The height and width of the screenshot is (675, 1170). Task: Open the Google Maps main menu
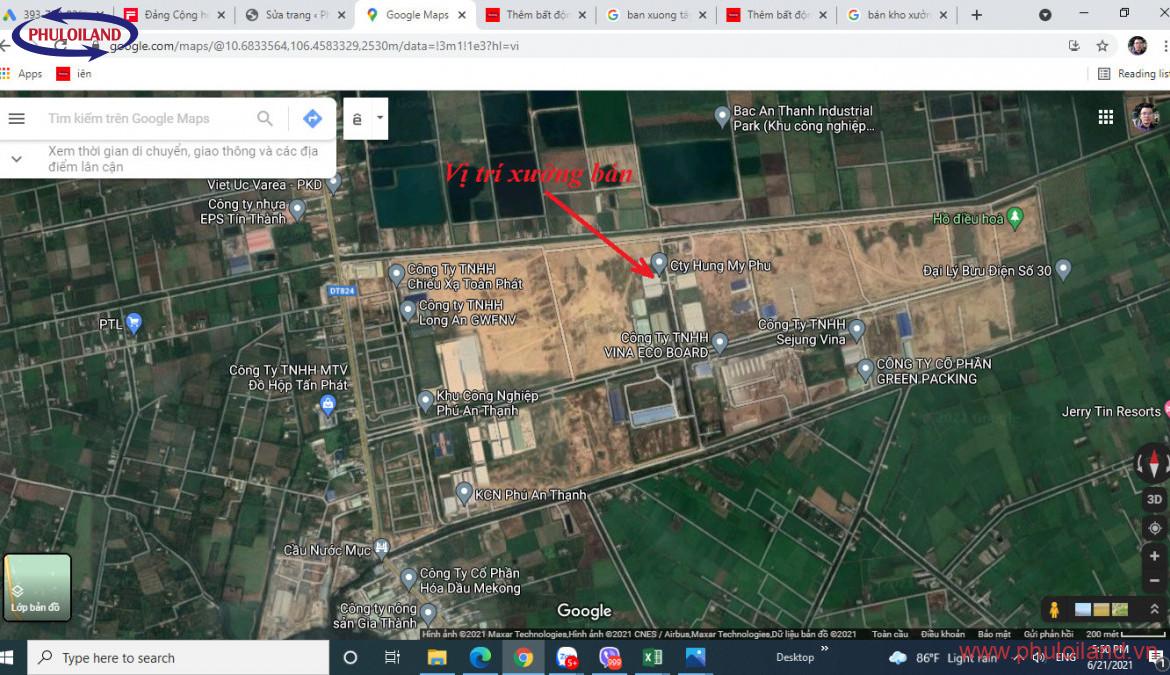(x=16, y=118)
